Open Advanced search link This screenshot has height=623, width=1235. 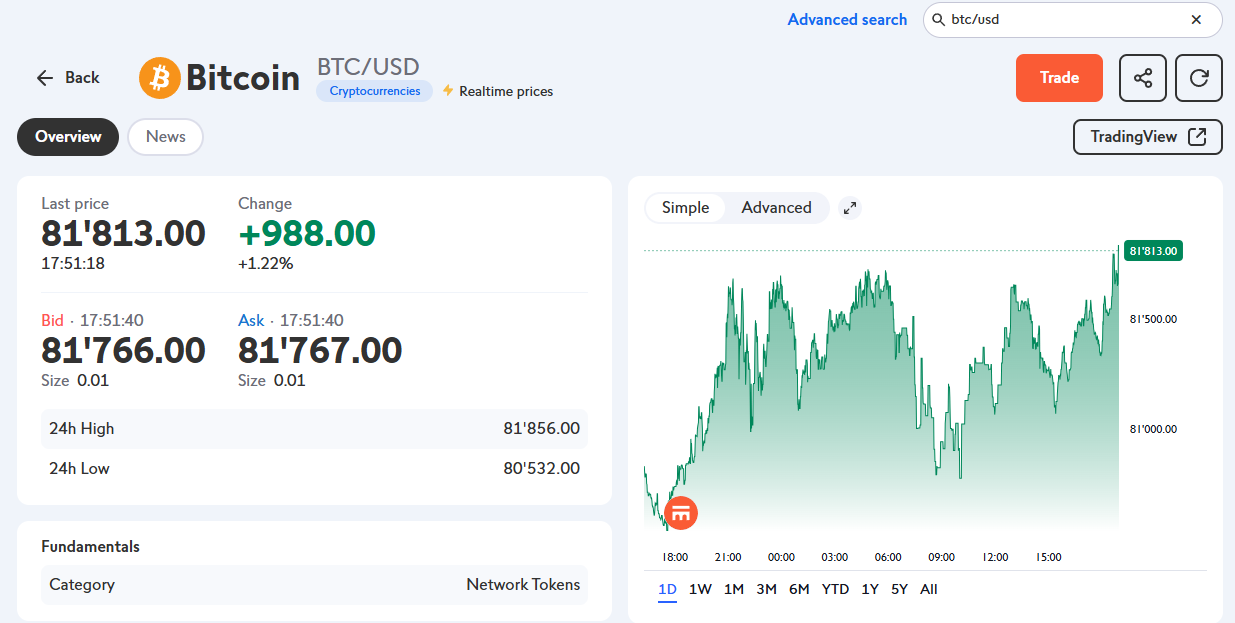pyautogui.click(x=847, y=19)
